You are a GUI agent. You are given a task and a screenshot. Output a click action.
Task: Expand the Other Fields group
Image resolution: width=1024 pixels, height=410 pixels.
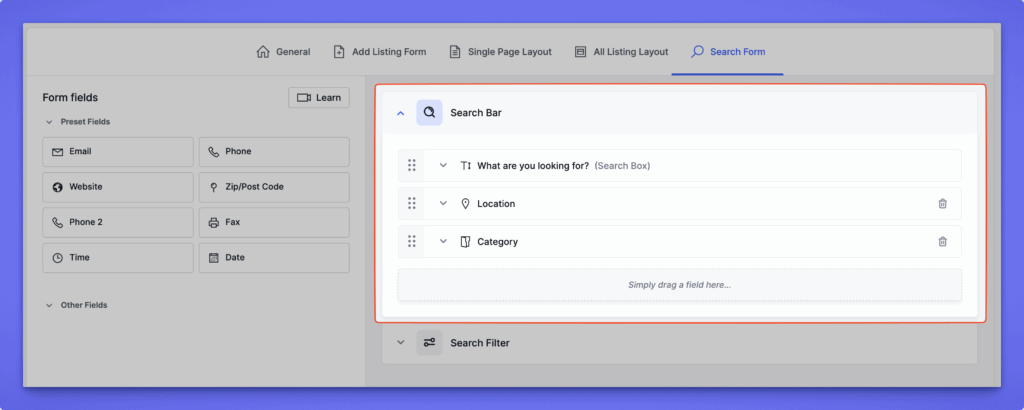48,305
